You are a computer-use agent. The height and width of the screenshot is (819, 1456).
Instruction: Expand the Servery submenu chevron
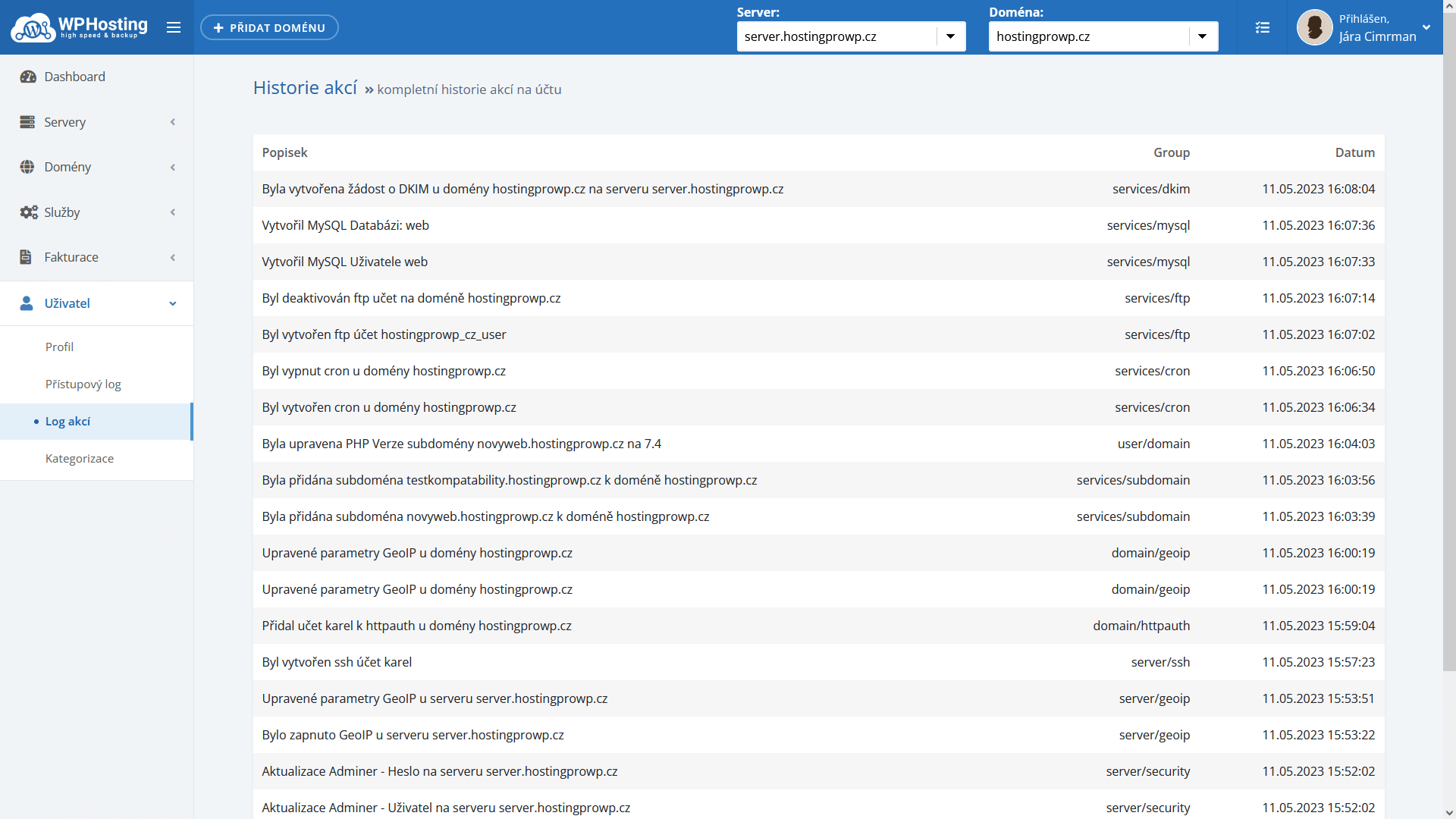pos(173,122)
